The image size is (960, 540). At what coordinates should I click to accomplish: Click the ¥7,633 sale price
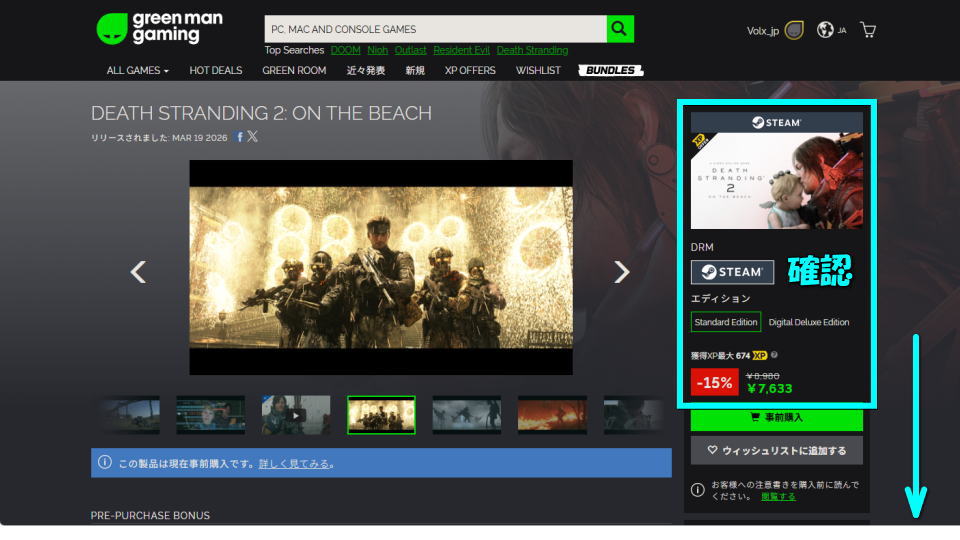[770, 388]
